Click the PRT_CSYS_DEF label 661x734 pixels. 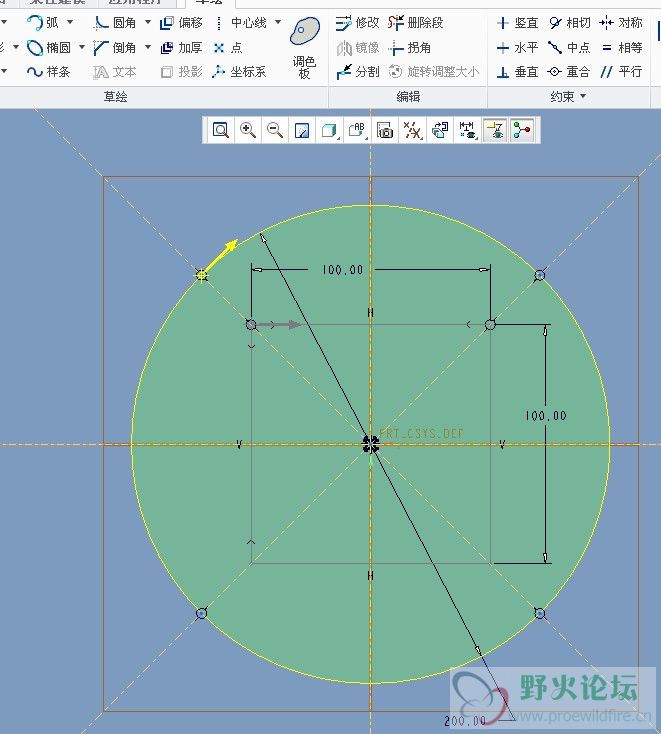pyautogui.click(x=421, y=433)
